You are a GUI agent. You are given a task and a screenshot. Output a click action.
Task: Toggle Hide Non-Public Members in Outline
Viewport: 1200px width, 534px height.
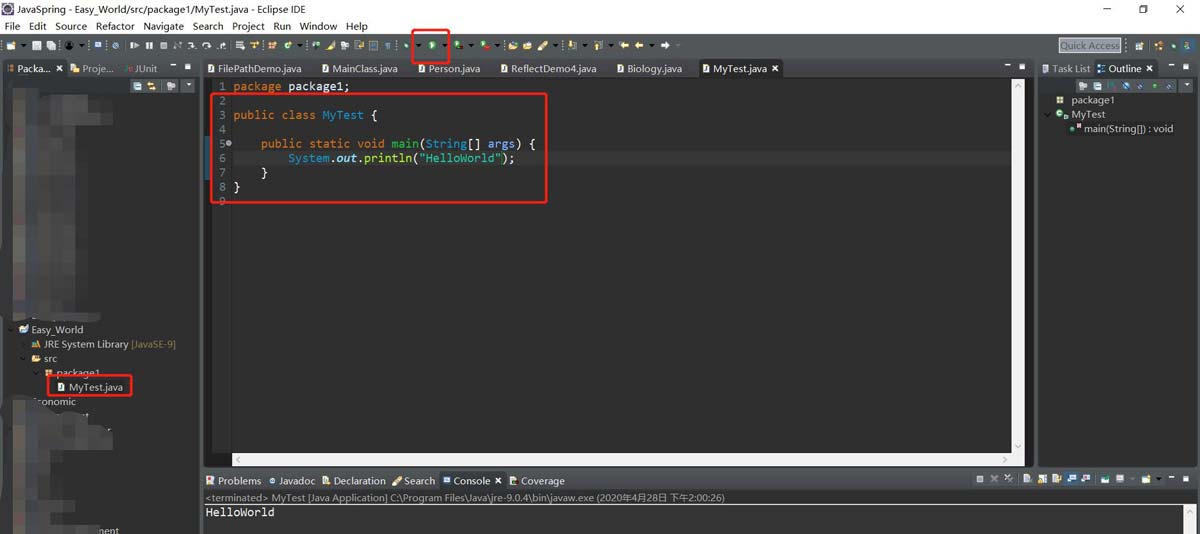(1155, 86)
